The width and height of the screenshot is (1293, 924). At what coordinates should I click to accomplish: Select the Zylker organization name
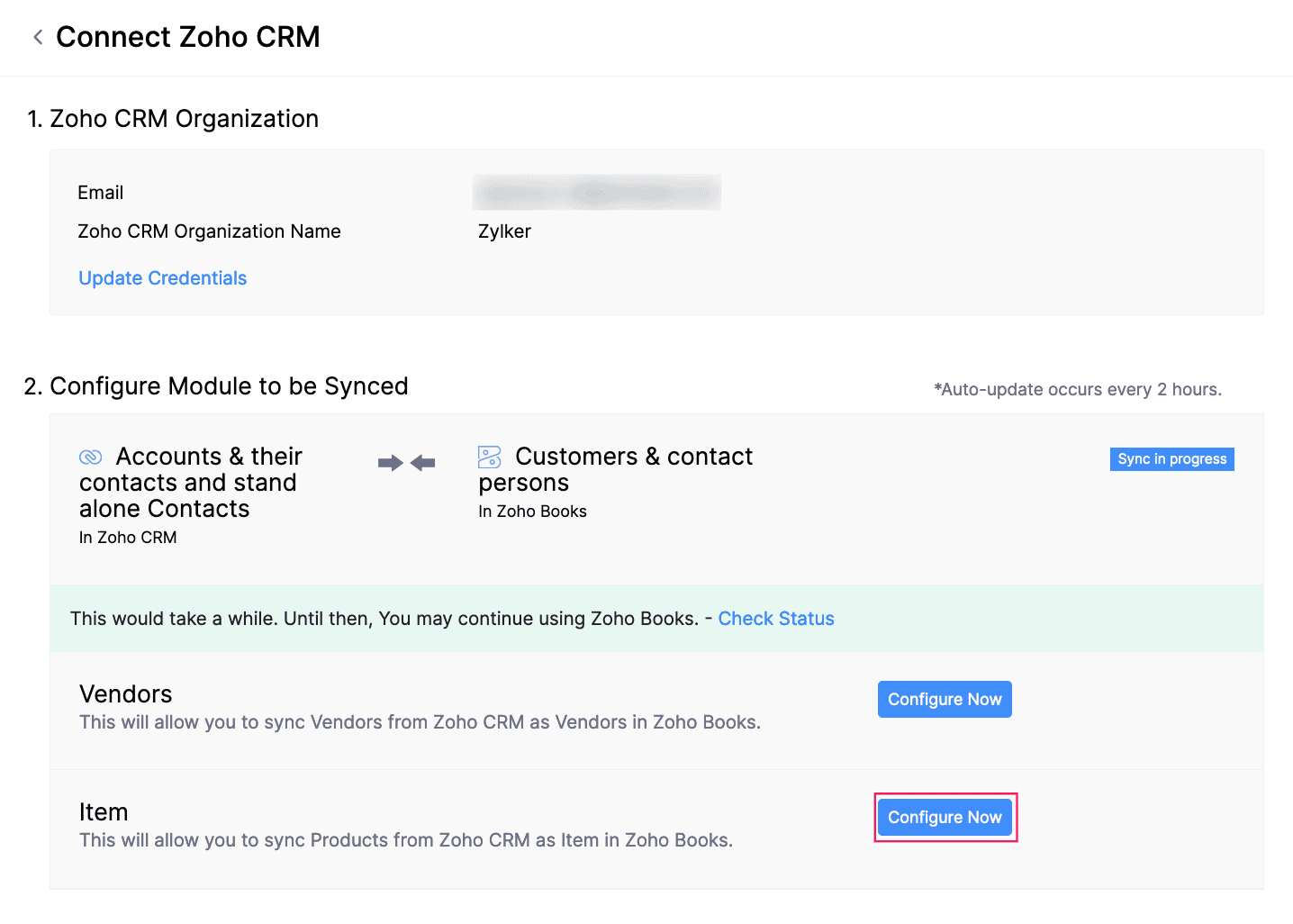pos(504,231)
